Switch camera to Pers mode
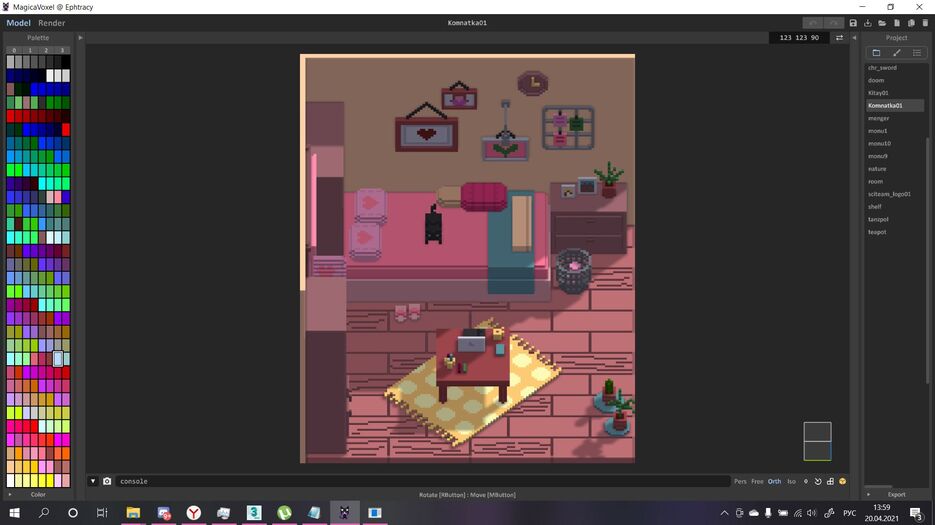The image size is (935, 525). (740, 481)
